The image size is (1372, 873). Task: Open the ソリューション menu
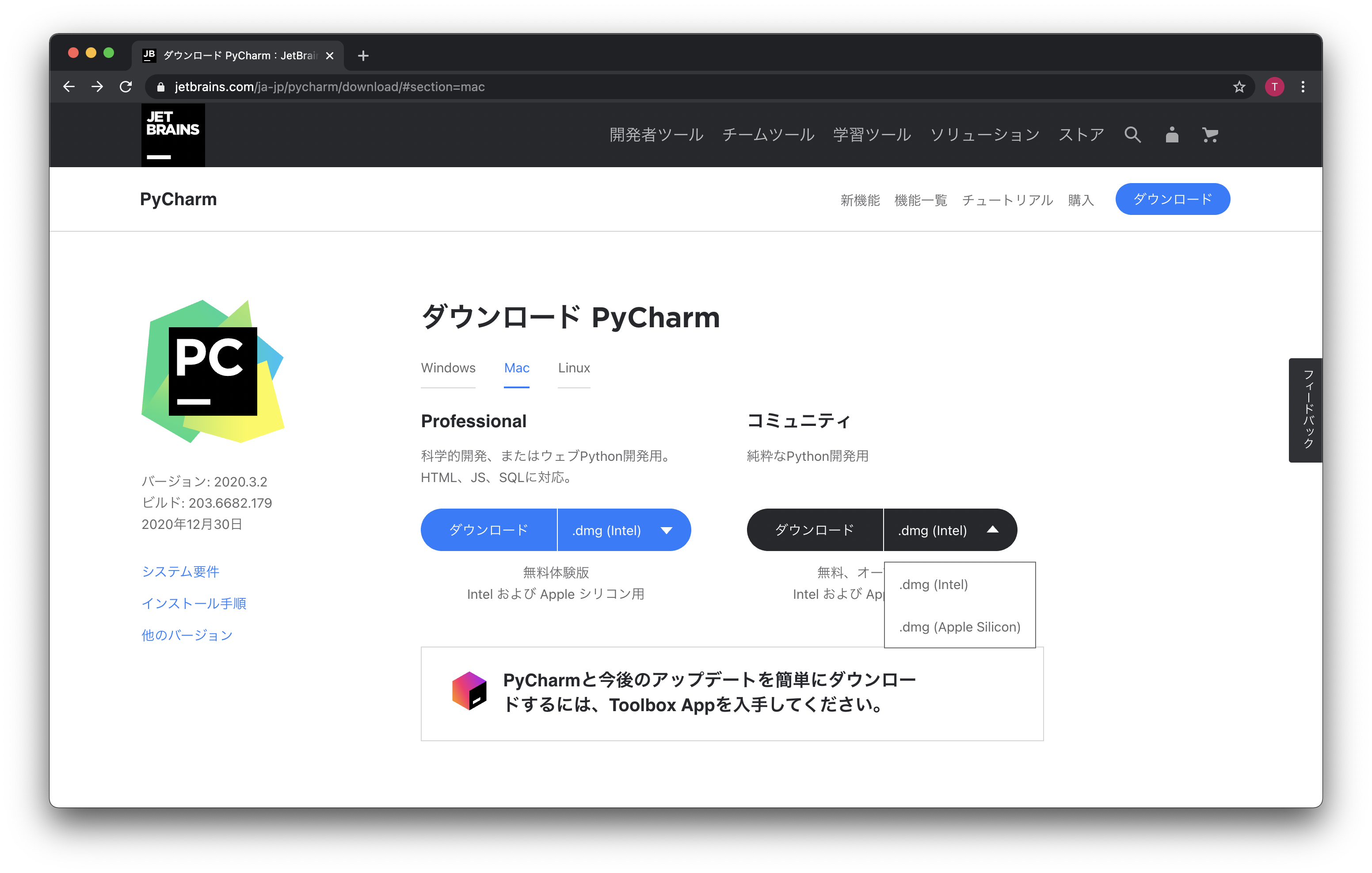[984, 135]
